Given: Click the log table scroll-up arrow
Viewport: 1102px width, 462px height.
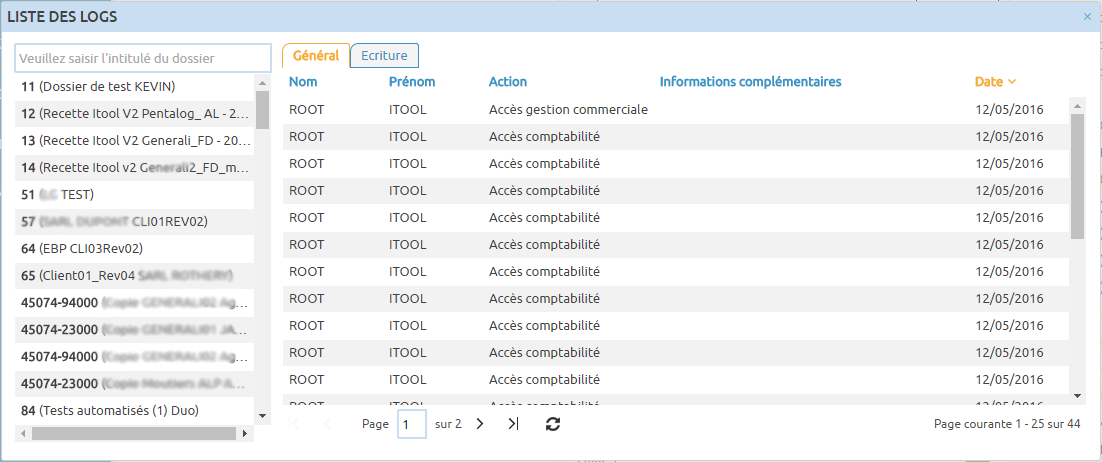Looking at the screenshot, I should (1077, 105).
